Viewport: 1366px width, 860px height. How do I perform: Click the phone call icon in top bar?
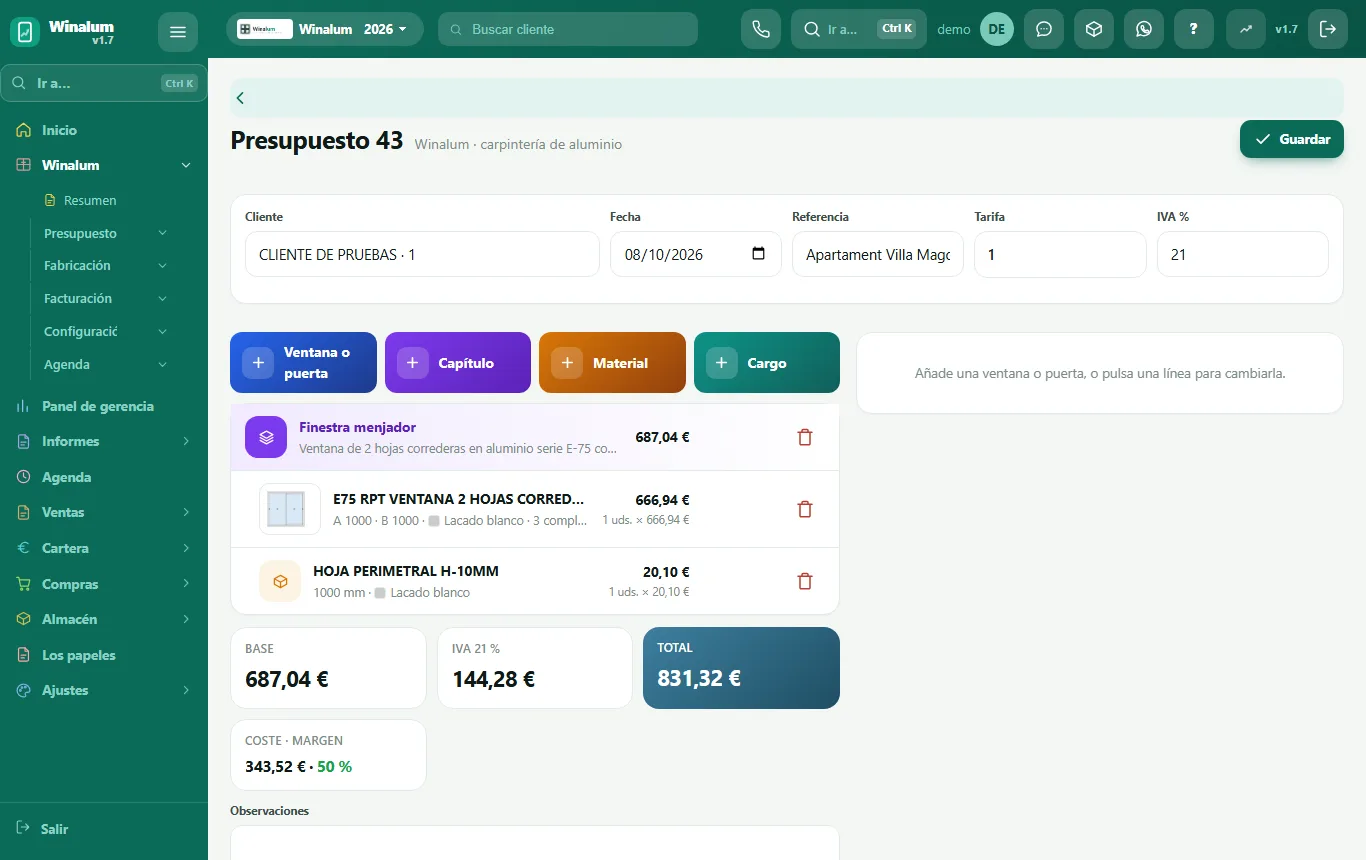pyautogui.click(x=760, y=29)
